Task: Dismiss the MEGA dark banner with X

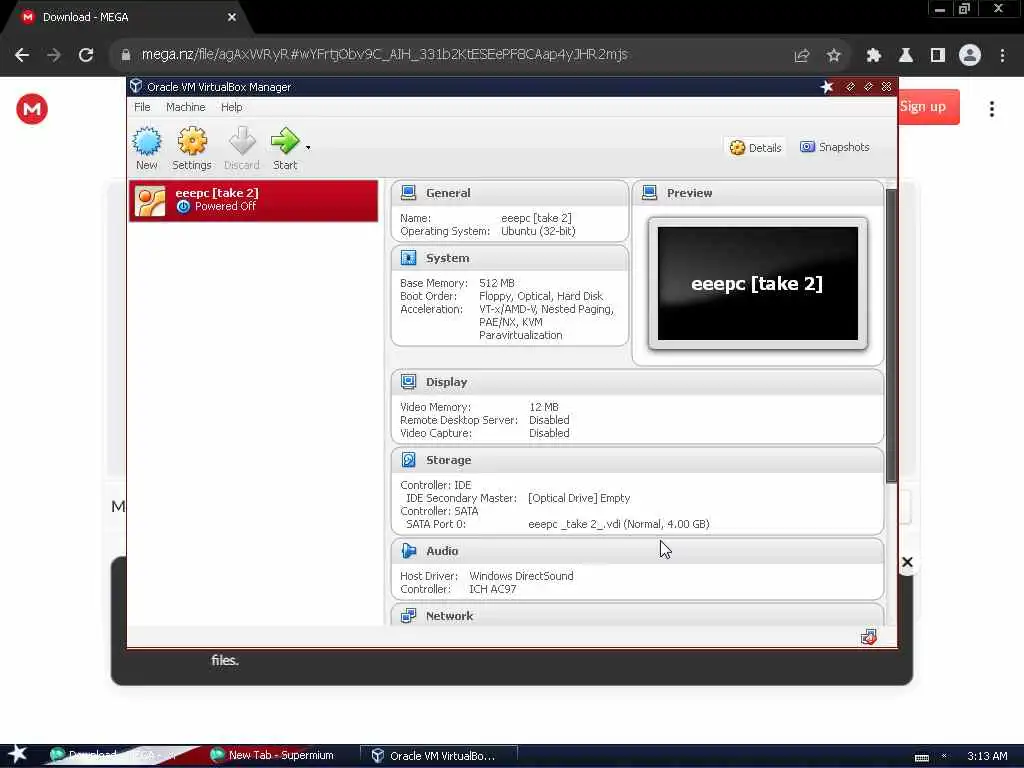Action: 907,562
